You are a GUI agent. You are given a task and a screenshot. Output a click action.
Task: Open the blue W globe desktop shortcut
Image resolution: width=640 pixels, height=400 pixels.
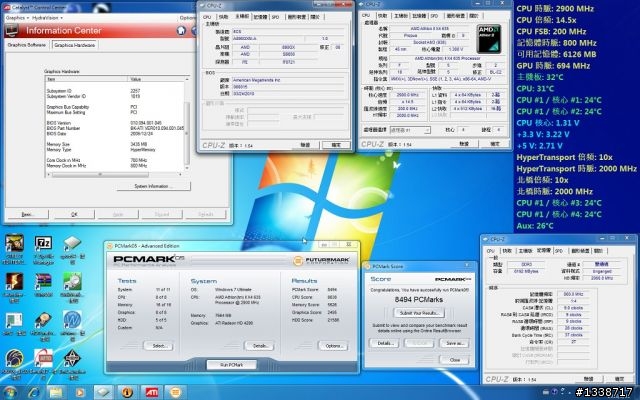tap(72, 320)
